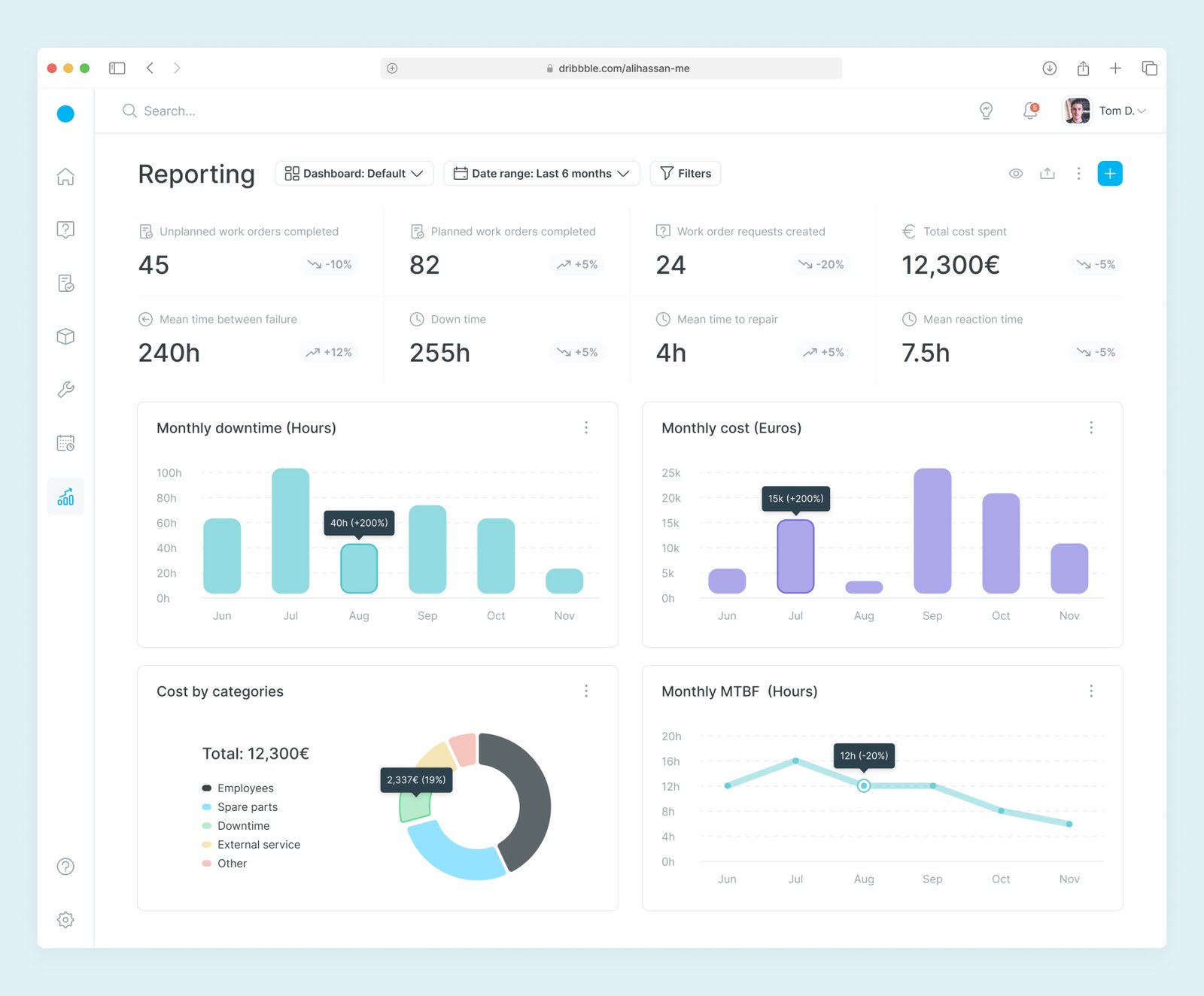
Task: Open Monthly downtime chart options menu
Action: [586, 427]
